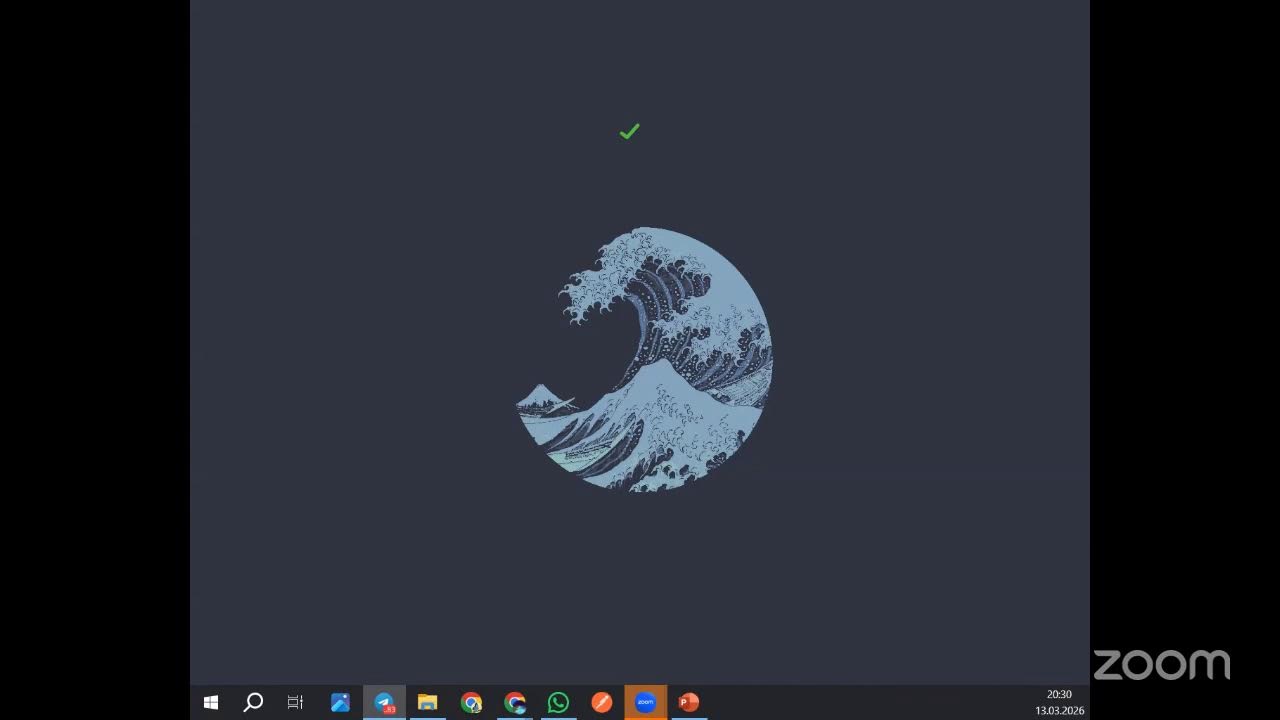
Task: Open the Chrome icon beside WhatsApp
Action: coord(515,703)
